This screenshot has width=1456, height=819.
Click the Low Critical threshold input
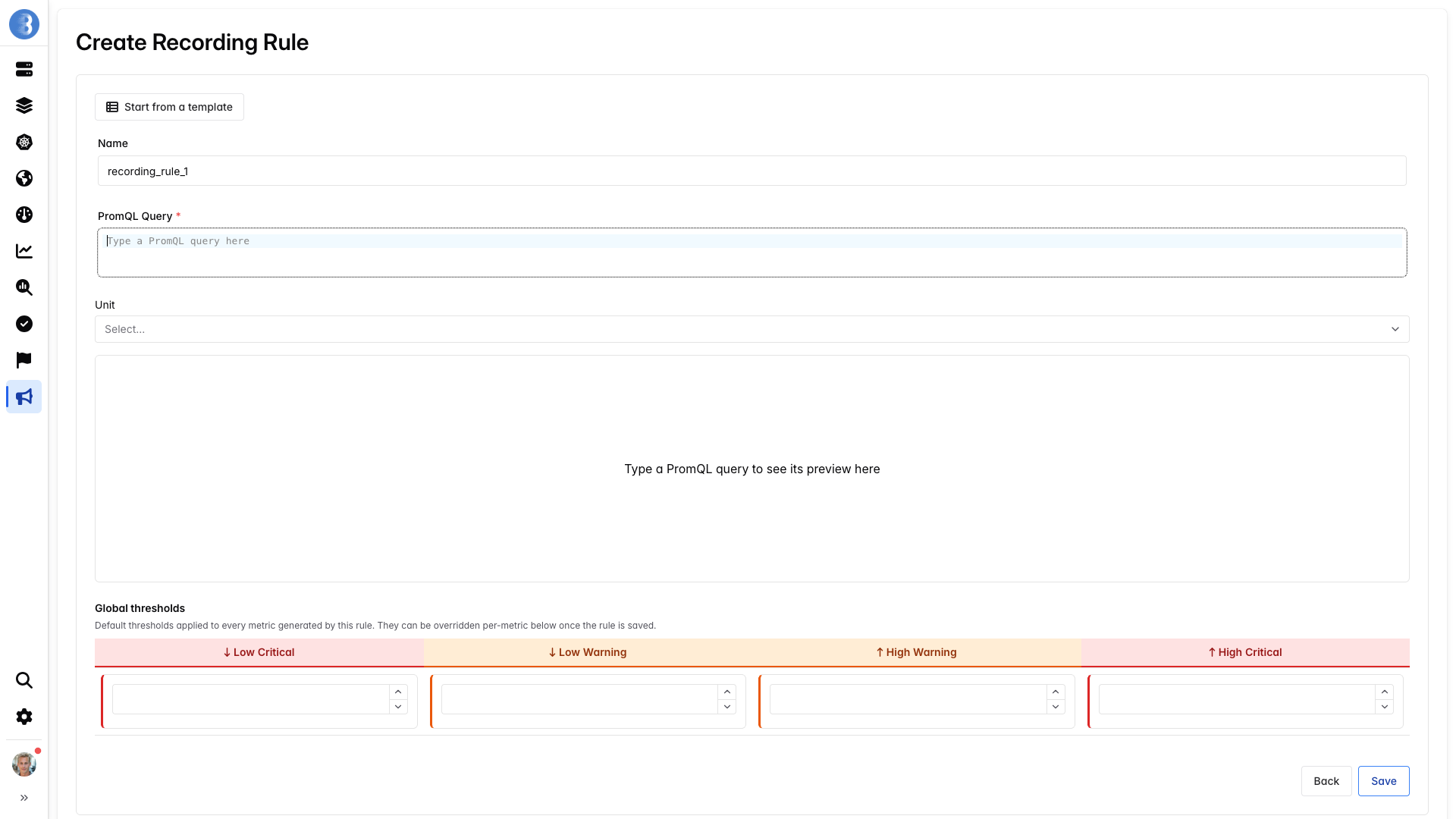pos(251,699)
